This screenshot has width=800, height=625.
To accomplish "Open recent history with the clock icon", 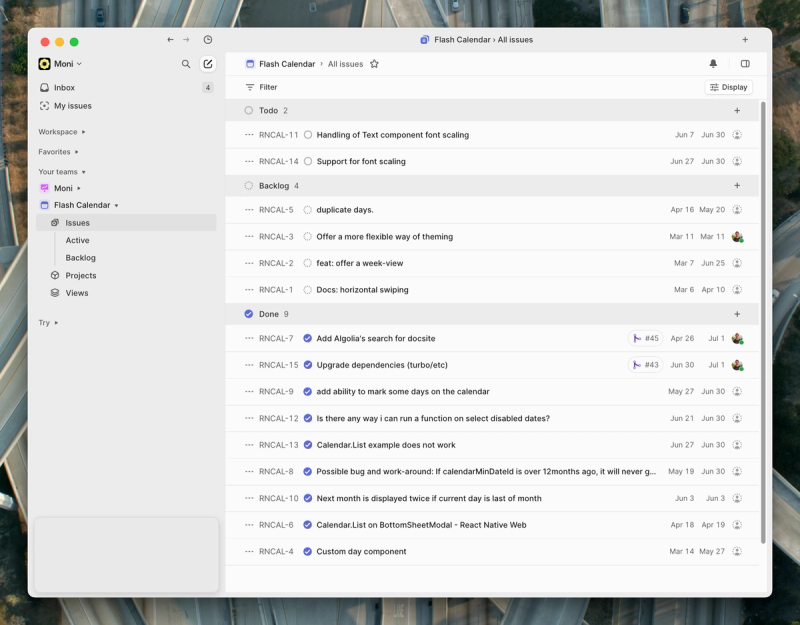I will coord(206,40).
